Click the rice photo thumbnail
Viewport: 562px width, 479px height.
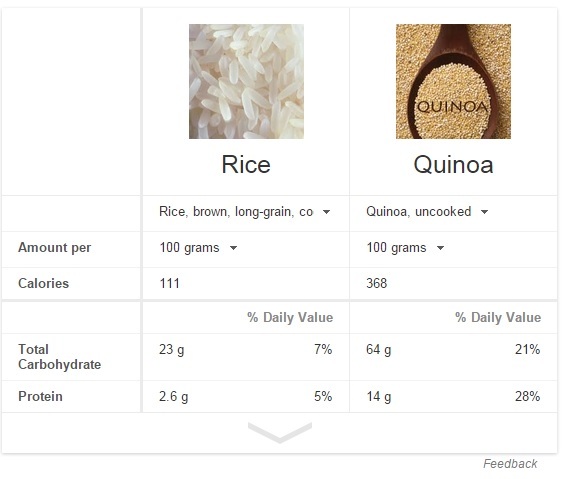(246, 81)
